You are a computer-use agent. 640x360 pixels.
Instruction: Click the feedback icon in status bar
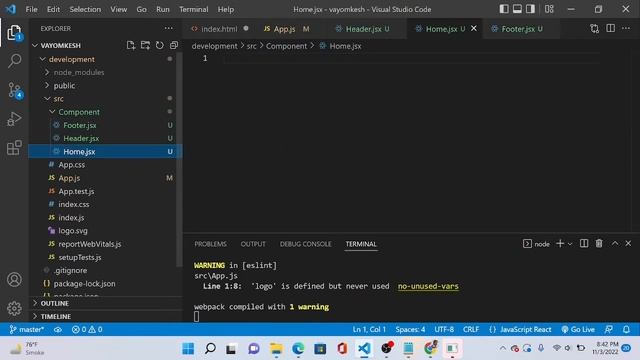pyautogui.click(x=609, y=329)
